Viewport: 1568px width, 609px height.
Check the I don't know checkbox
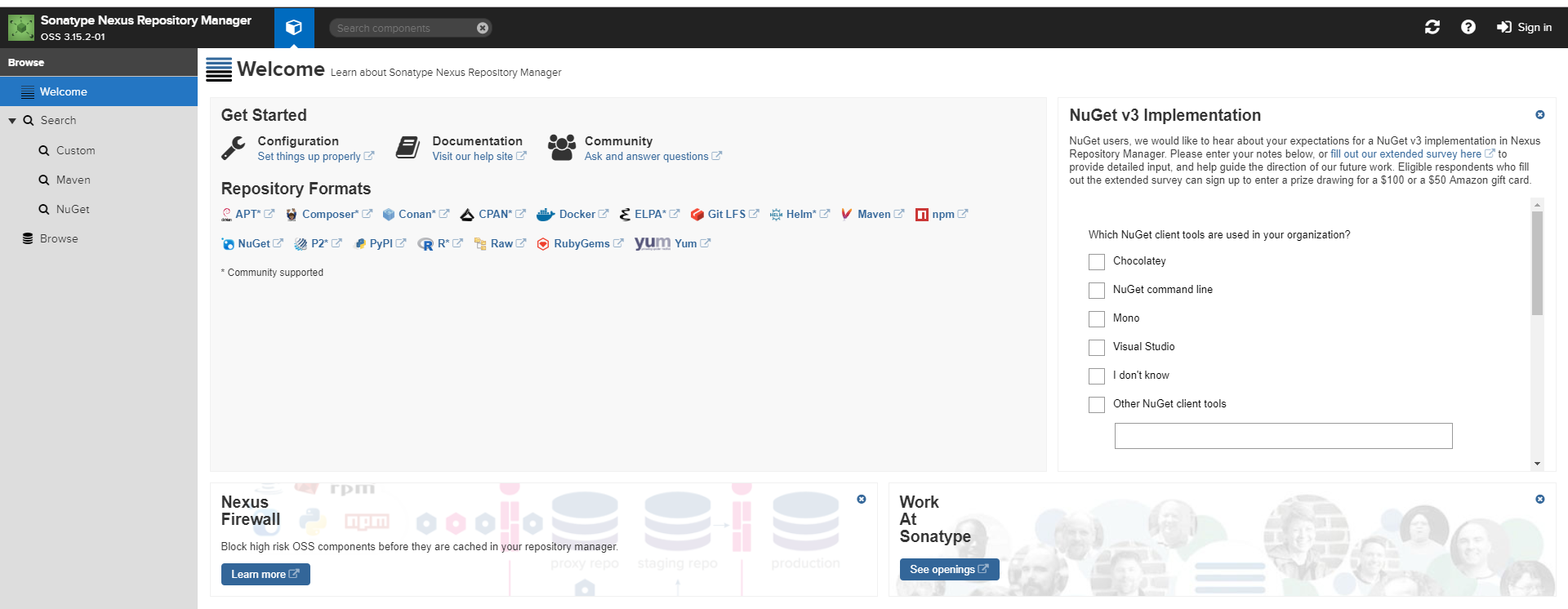coord(1097,376)
